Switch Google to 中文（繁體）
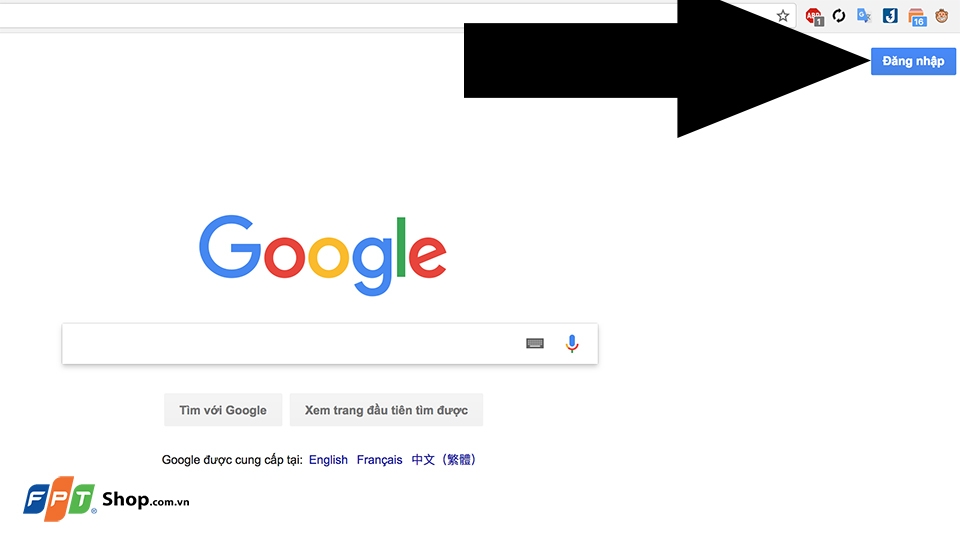The height and width of the screenshot is (540, 960). [x=444, y=460]
